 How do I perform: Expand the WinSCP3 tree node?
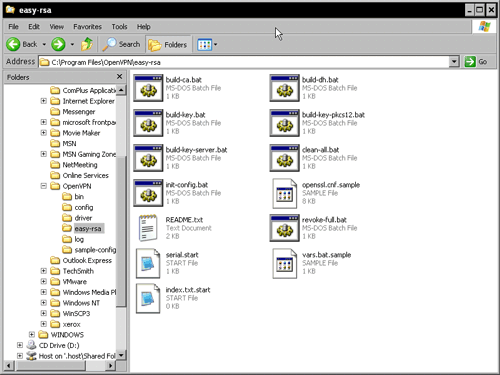click(x=43, y=314)
